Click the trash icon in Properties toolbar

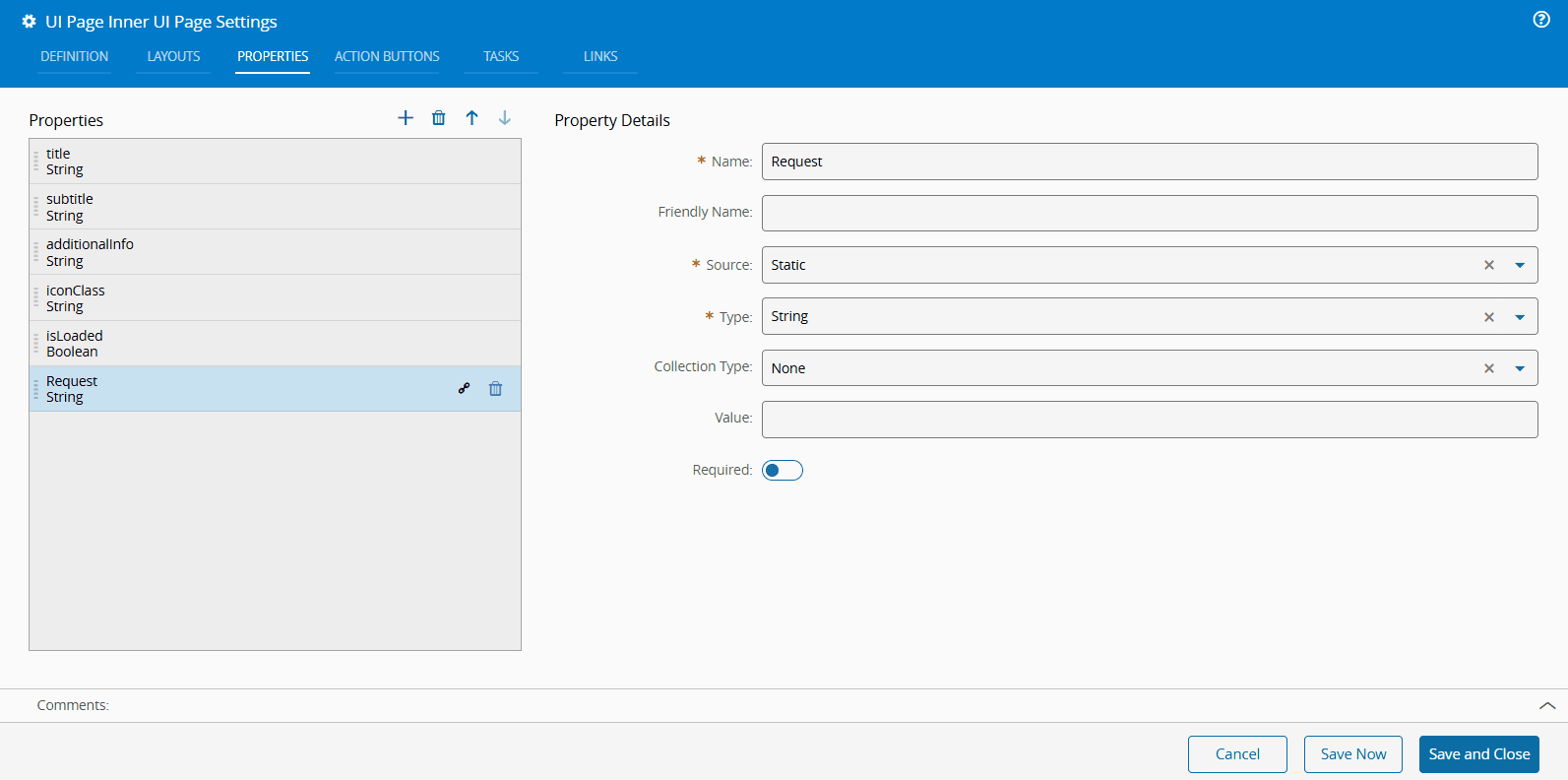coord(439,118)
